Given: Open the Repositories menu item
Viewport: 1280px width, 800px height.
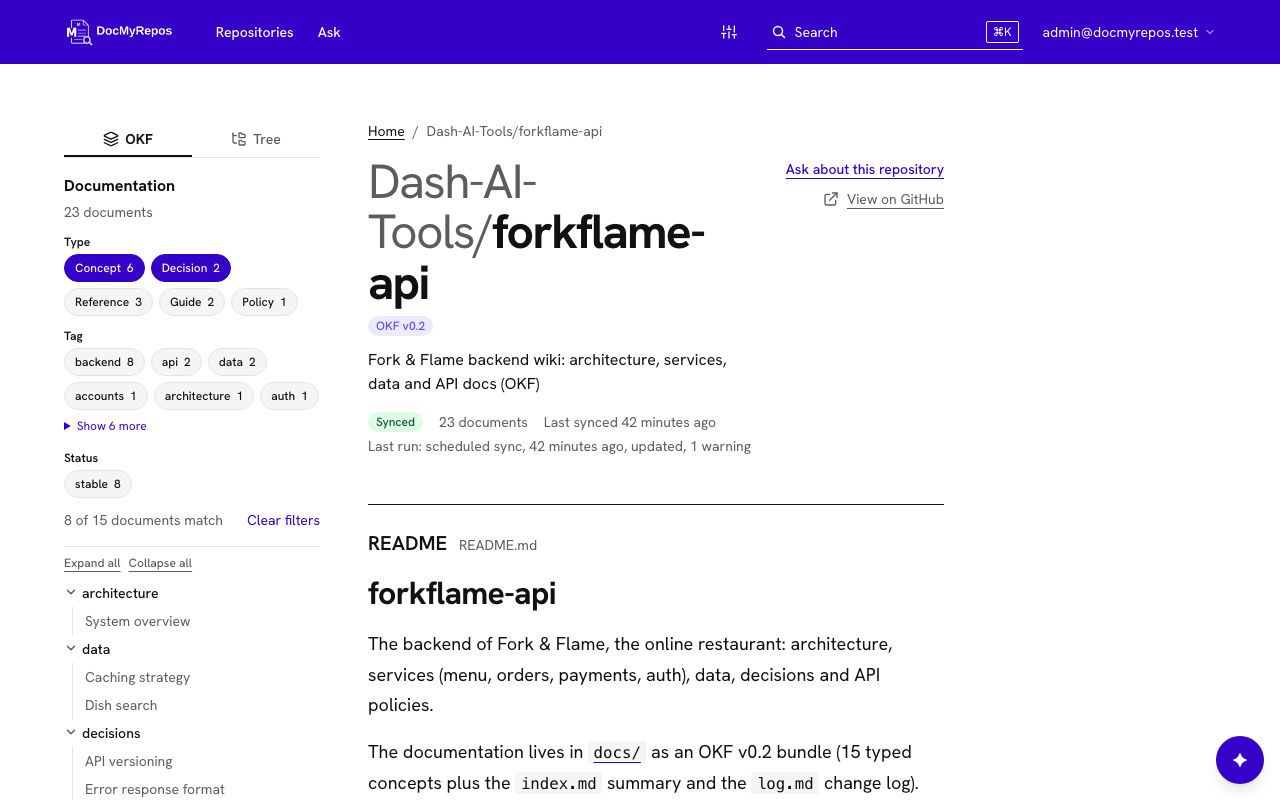Looking at the screenshot, I should click(x=255, y=32).
